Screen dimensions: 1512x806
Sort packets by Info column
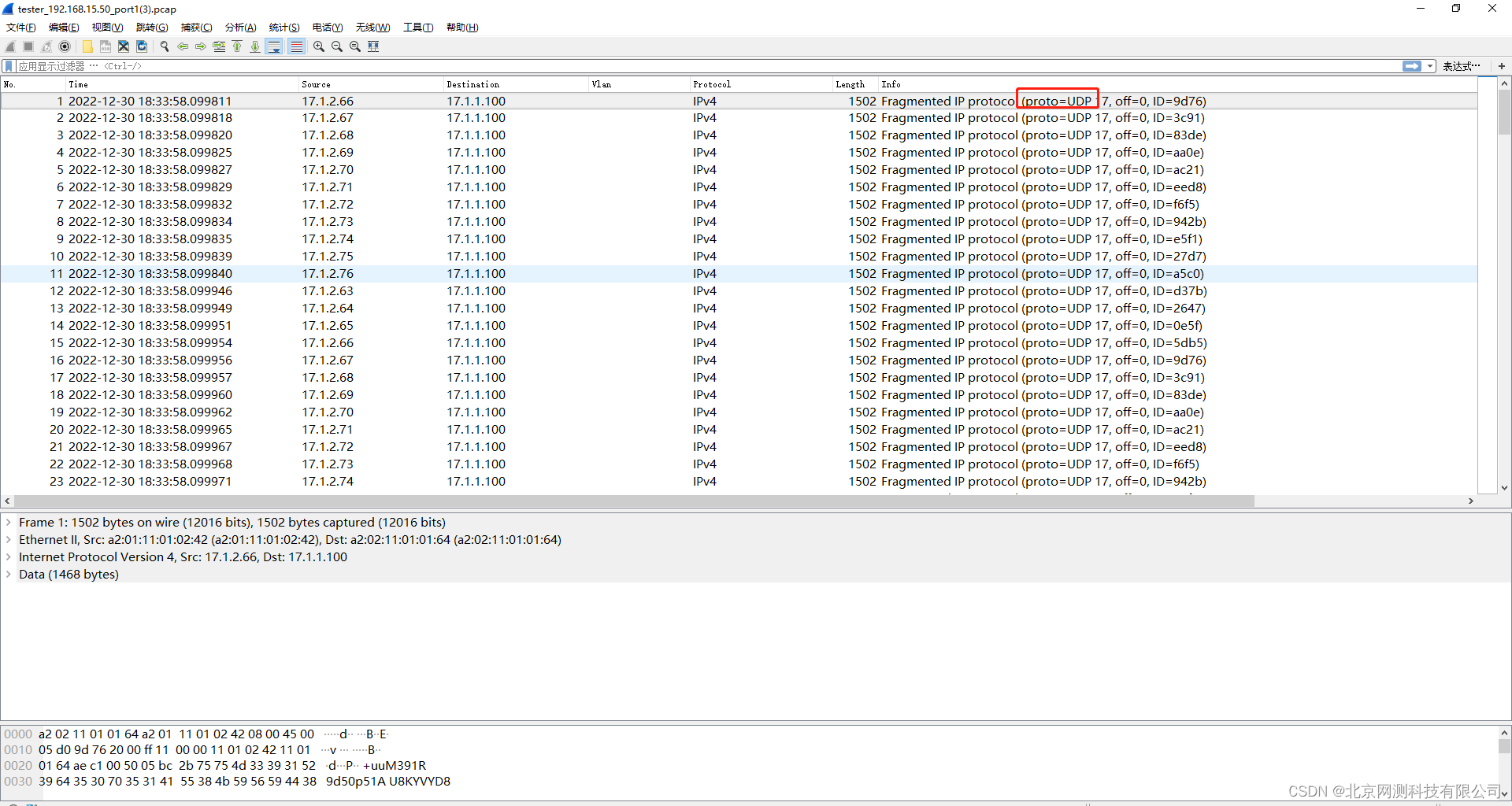pos(1177,84)
